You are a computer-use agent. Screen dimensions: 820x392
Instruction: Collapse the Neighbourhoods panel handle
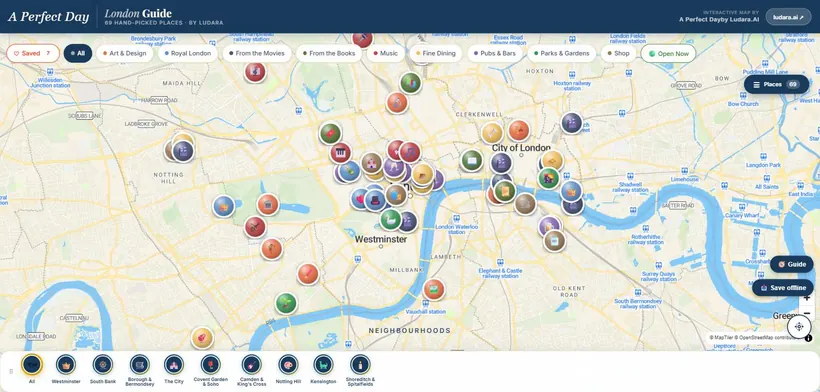point(457,351)
